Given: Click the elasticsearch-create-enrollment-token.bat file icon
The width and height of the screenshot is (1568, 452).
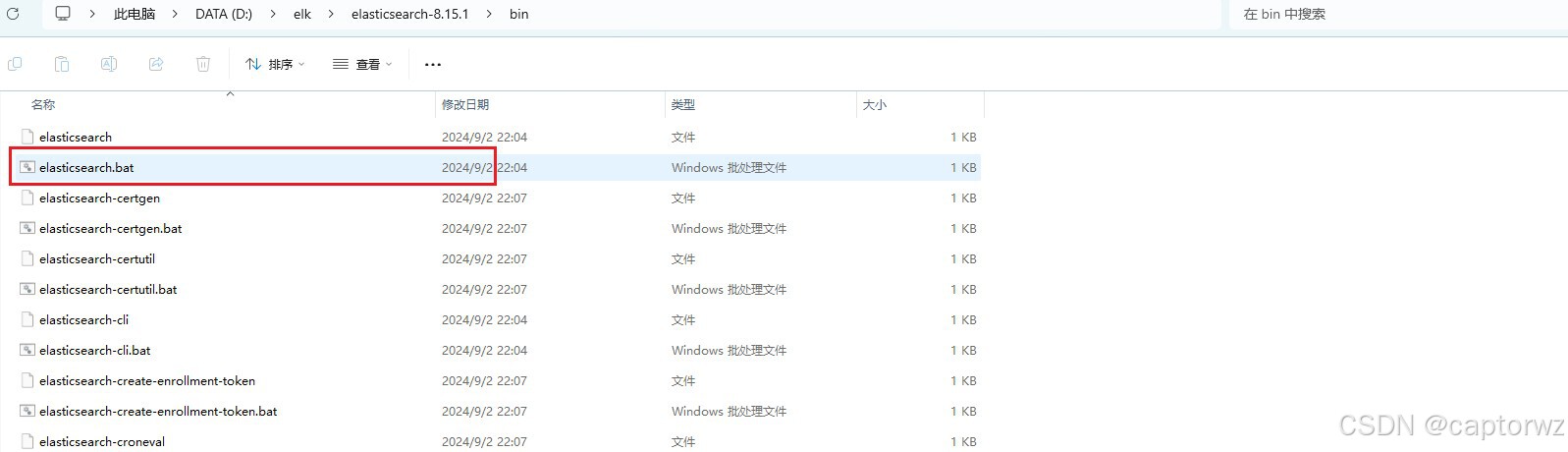Looking at the screenshot, I should pos(27,411).
